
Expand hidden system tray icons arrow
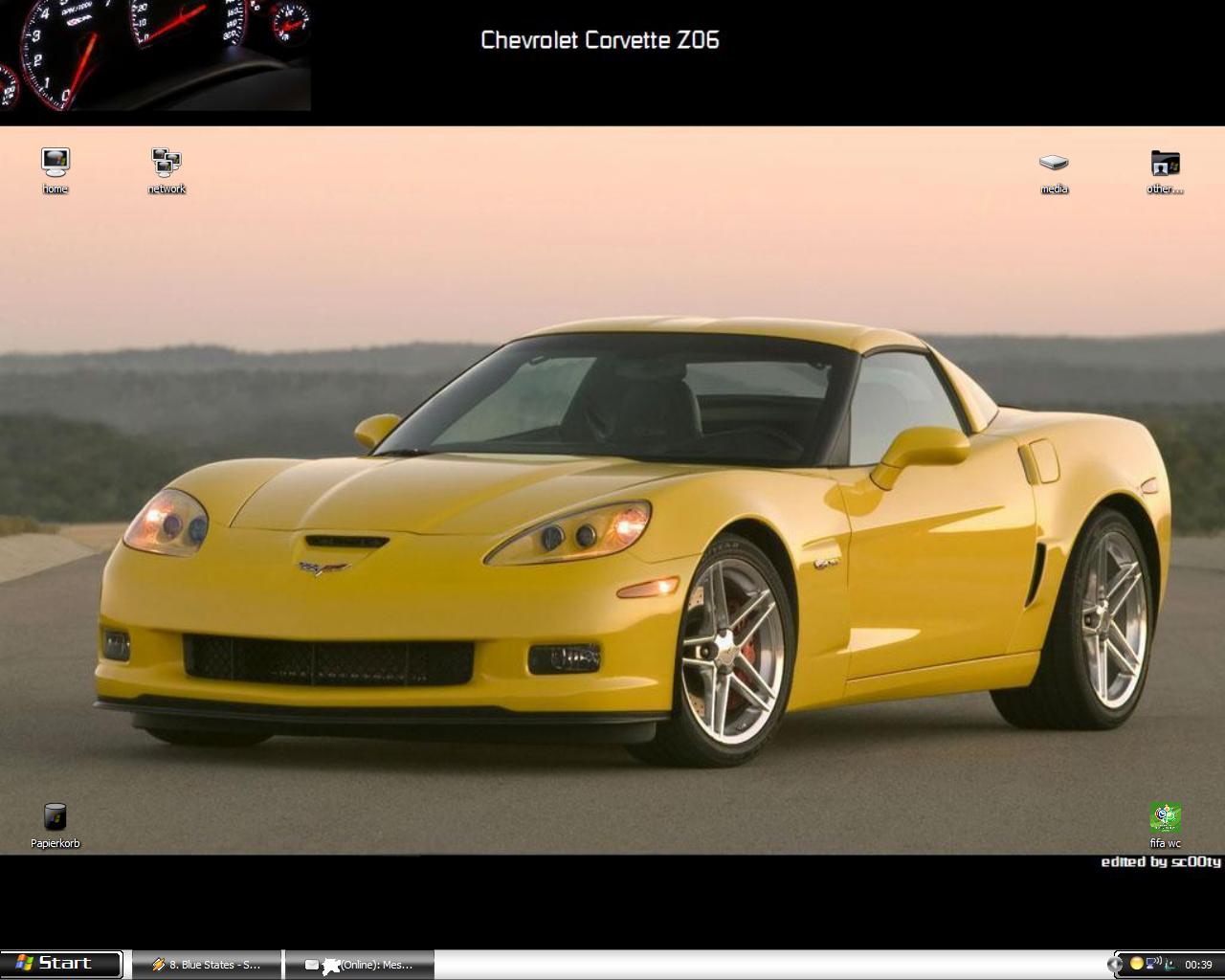(x=1115, y=964)
